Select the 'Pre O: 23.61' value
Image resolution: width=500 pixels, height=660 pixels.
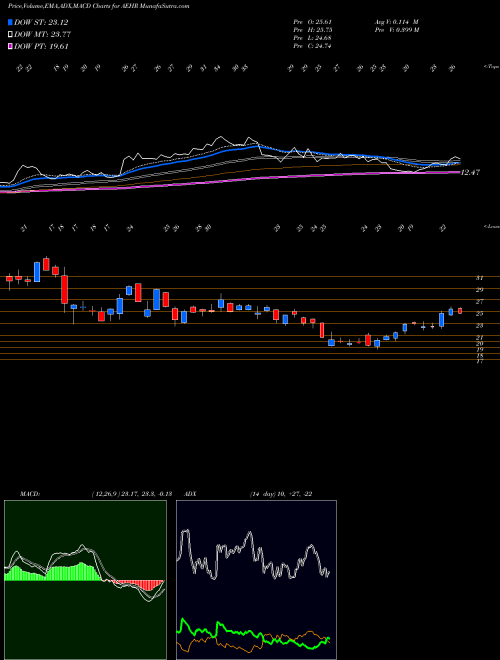[313, 22]
